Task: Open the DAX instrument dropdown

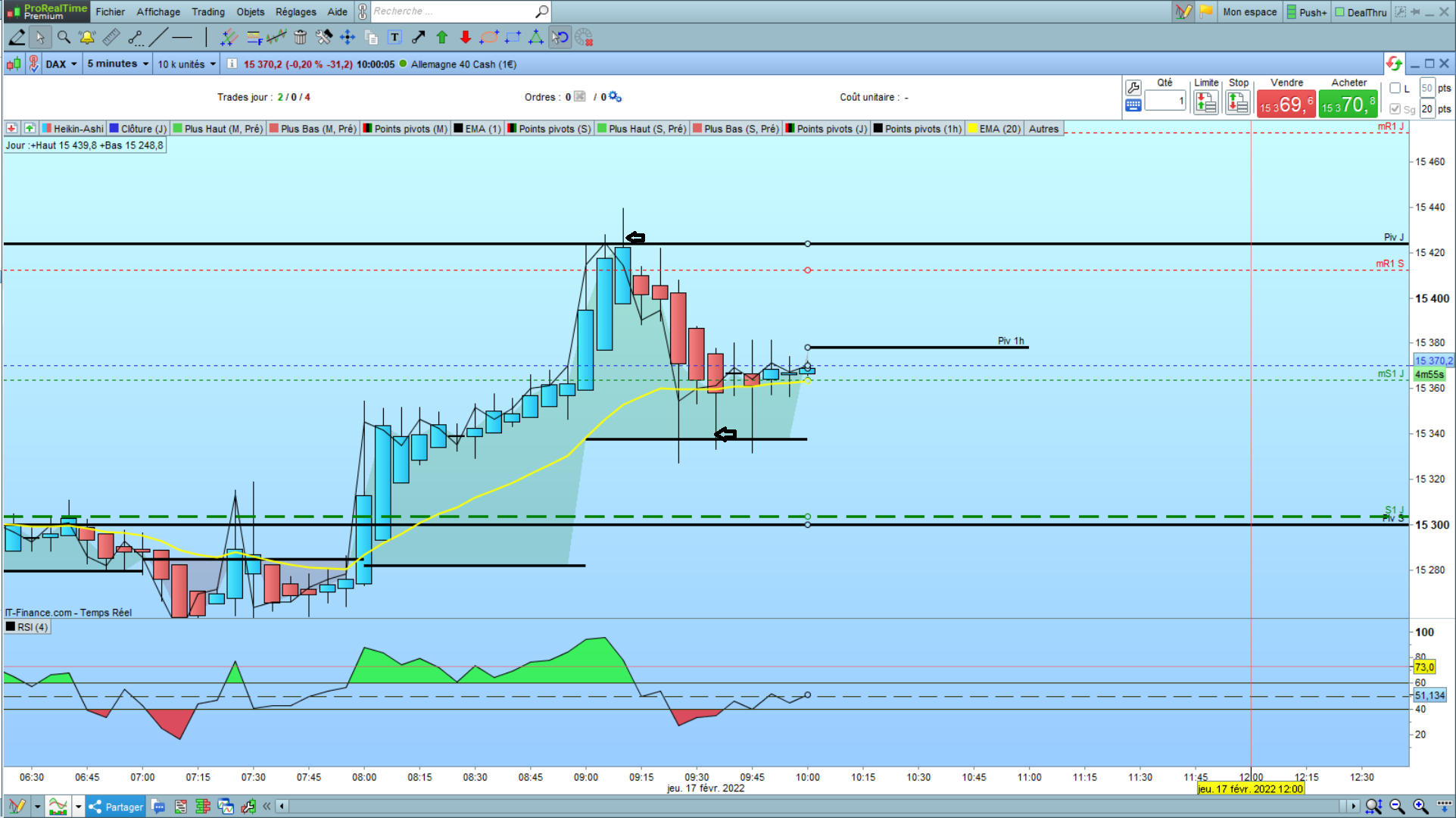Action: pos(61,64)
